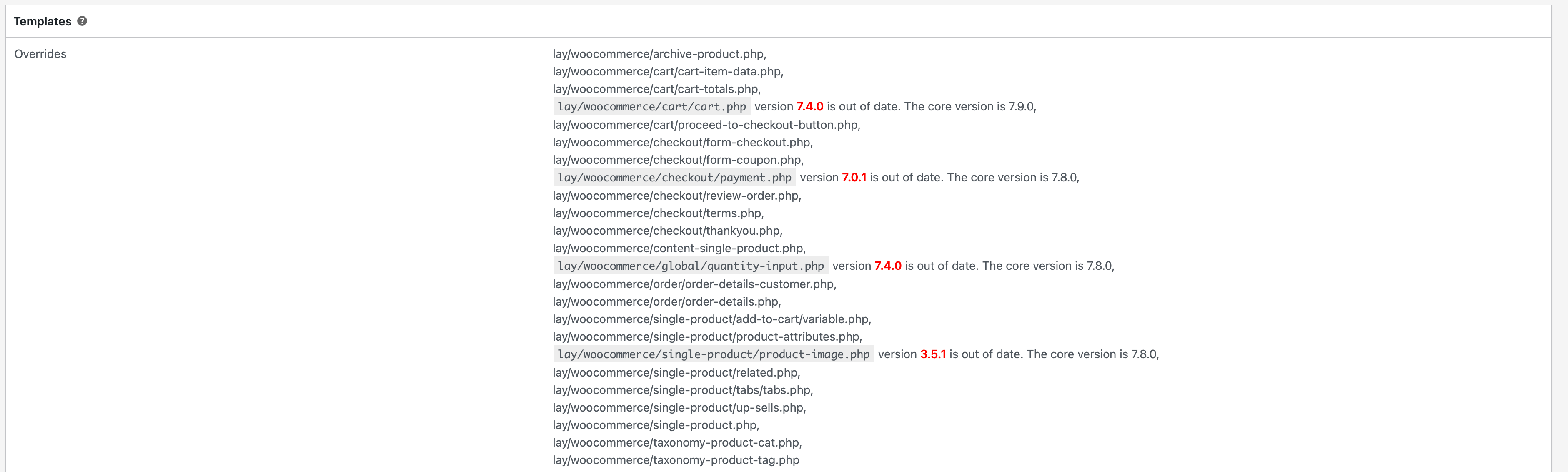
Task: Click the red 7.0.1 version number
Action: pos(853,177)
